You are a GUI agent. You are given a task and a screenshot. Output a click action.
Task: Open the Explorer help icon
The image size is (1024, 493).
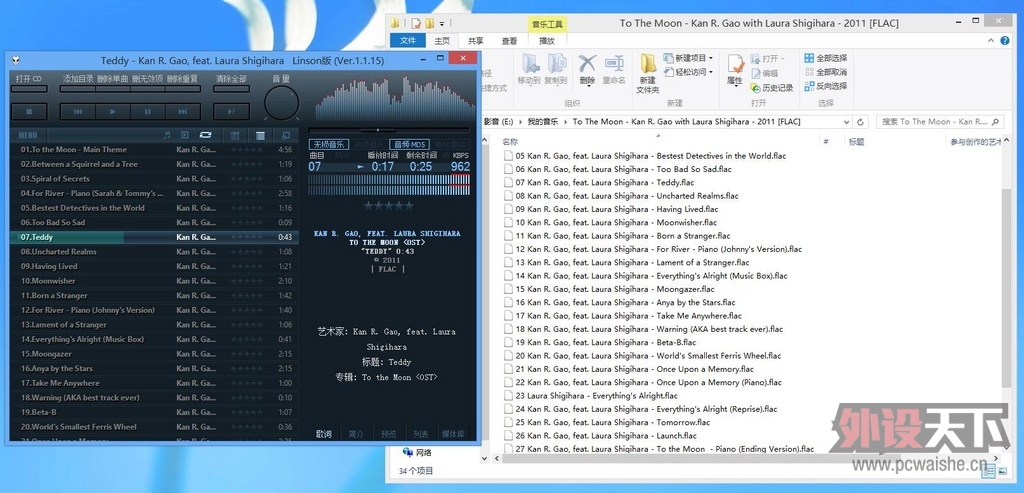(1006, 40)
